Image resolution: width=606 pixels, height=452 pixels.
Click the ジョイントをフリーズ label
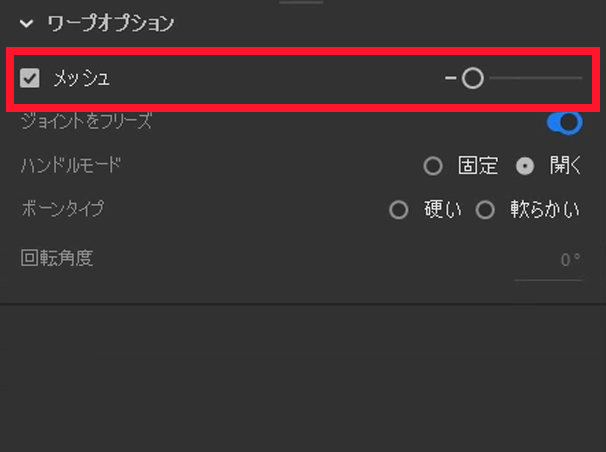click(86, 123)
